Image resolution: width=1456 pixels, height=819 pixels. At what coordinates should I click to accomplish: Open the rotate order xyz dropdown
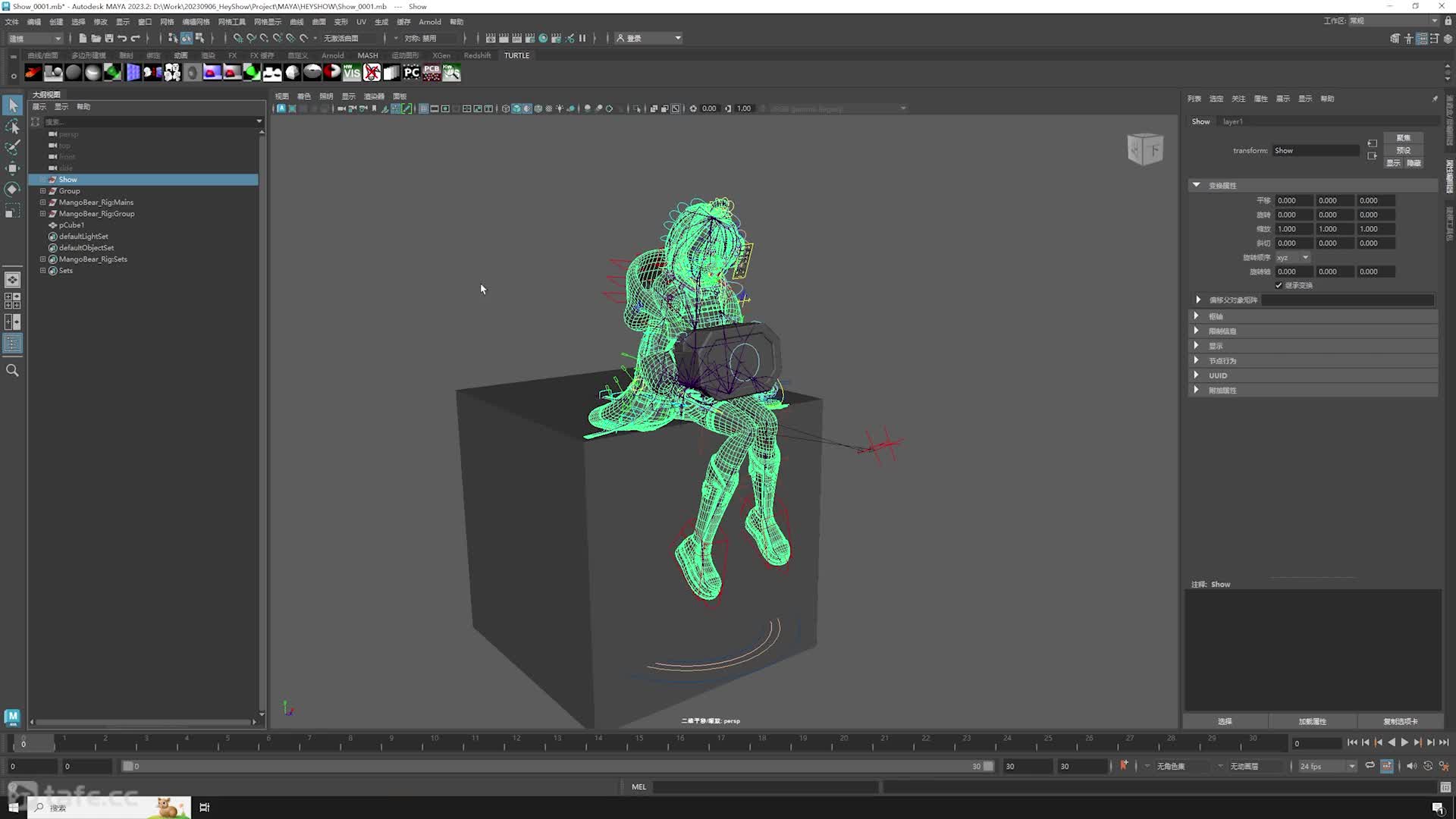(1293, 258)
